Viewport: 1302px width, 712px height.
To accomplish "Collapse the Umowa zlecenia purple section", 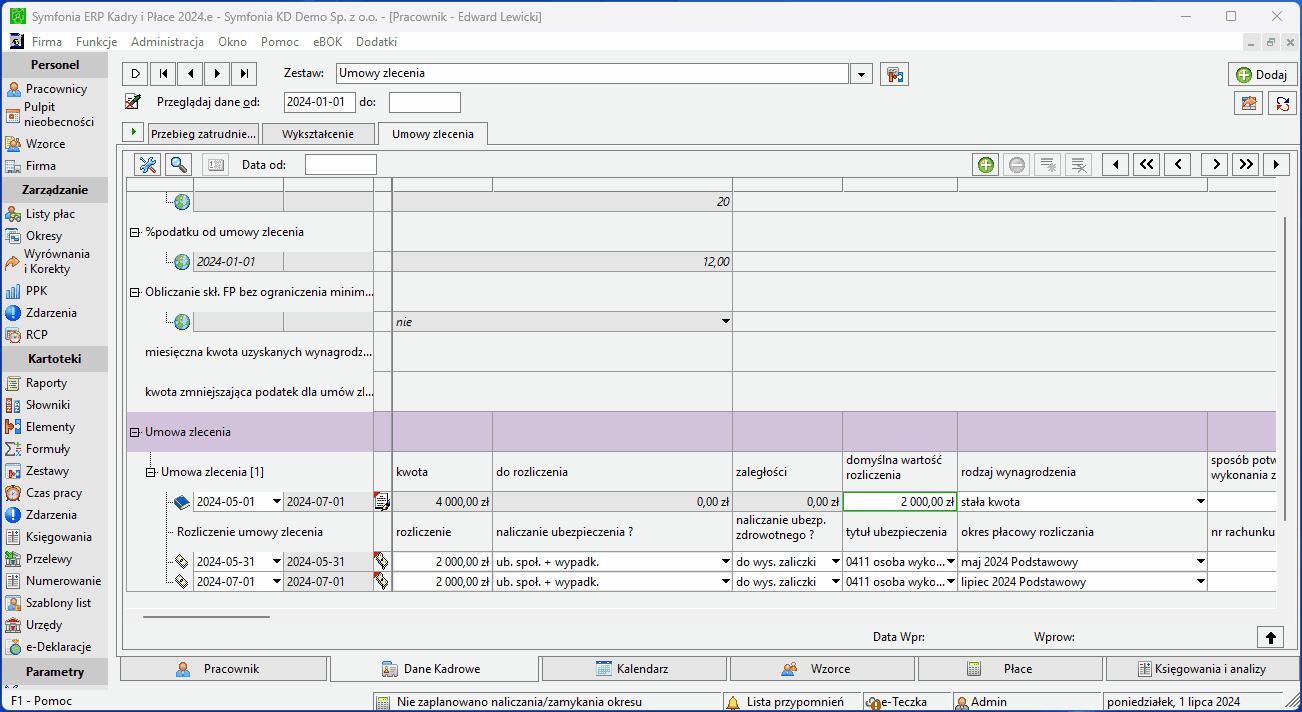I will coord(135,432).
